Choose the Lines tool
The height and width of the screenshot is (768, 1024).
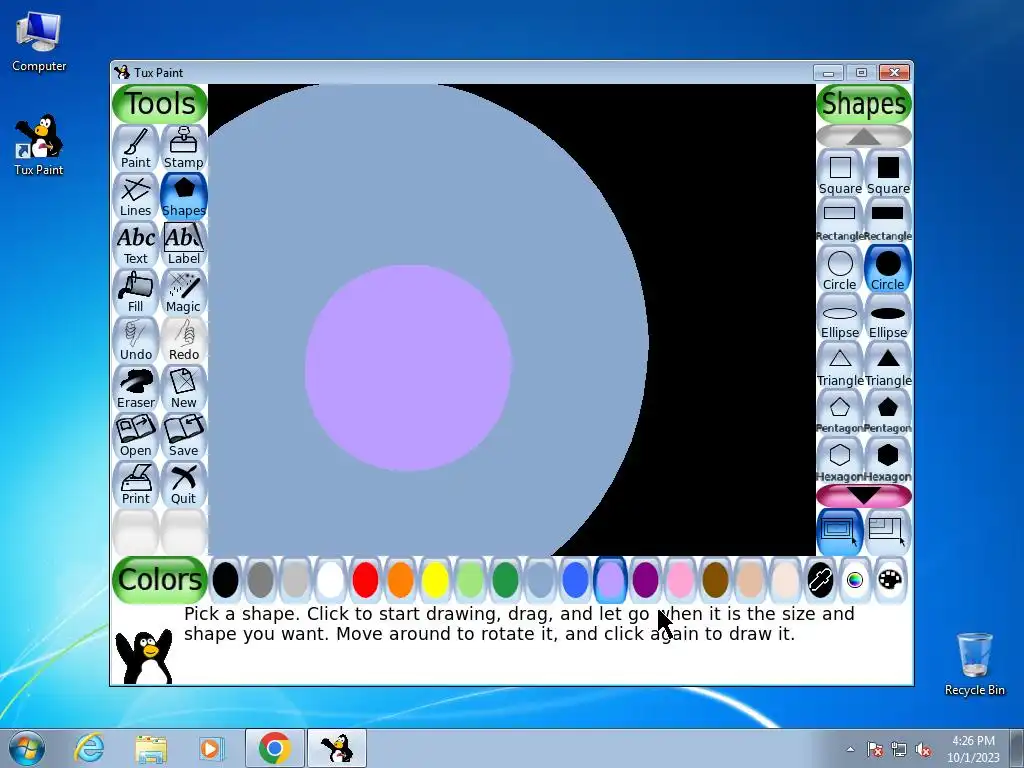[x=136, y=196]
